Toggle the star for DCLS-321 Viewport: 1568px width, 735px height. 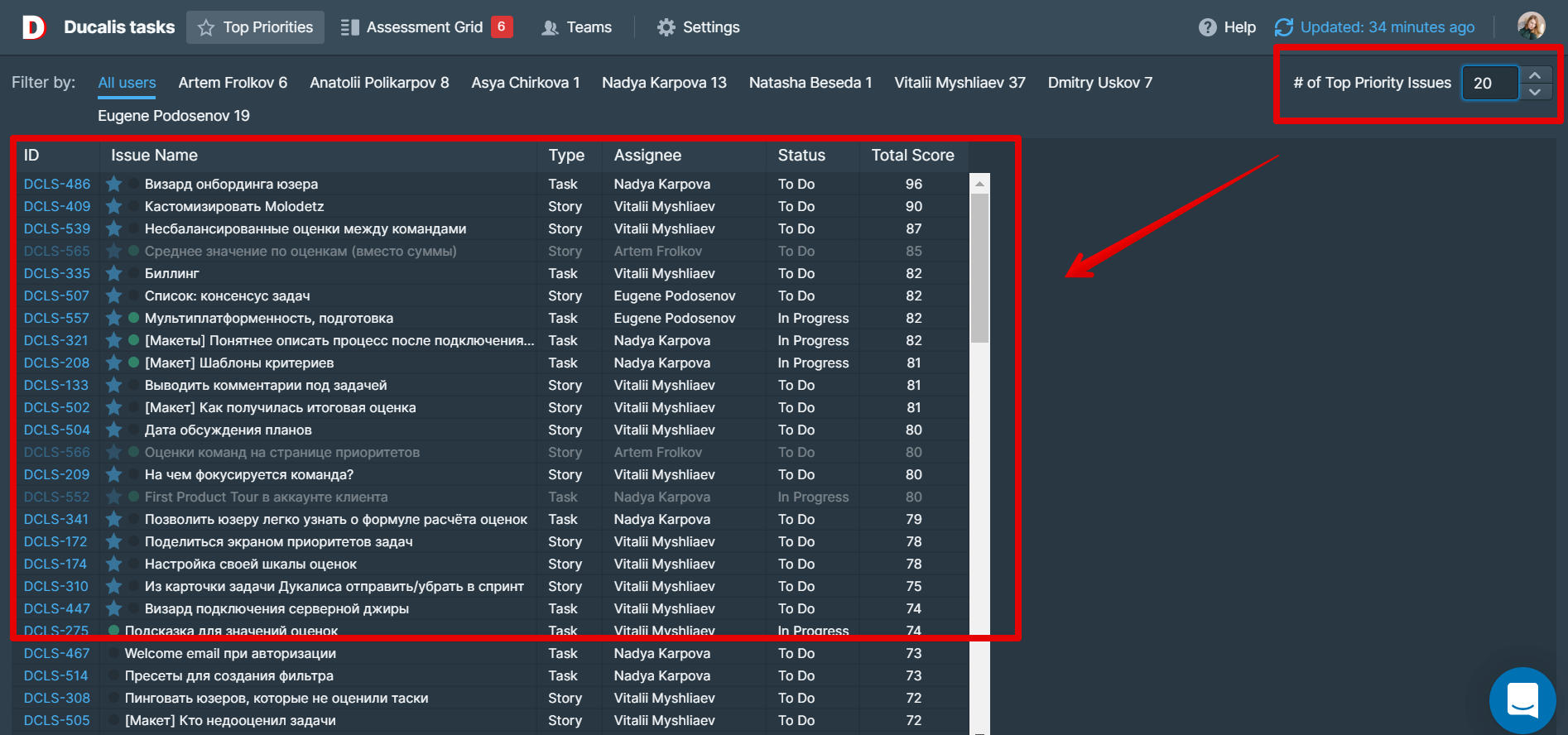[x=114, y=340]
